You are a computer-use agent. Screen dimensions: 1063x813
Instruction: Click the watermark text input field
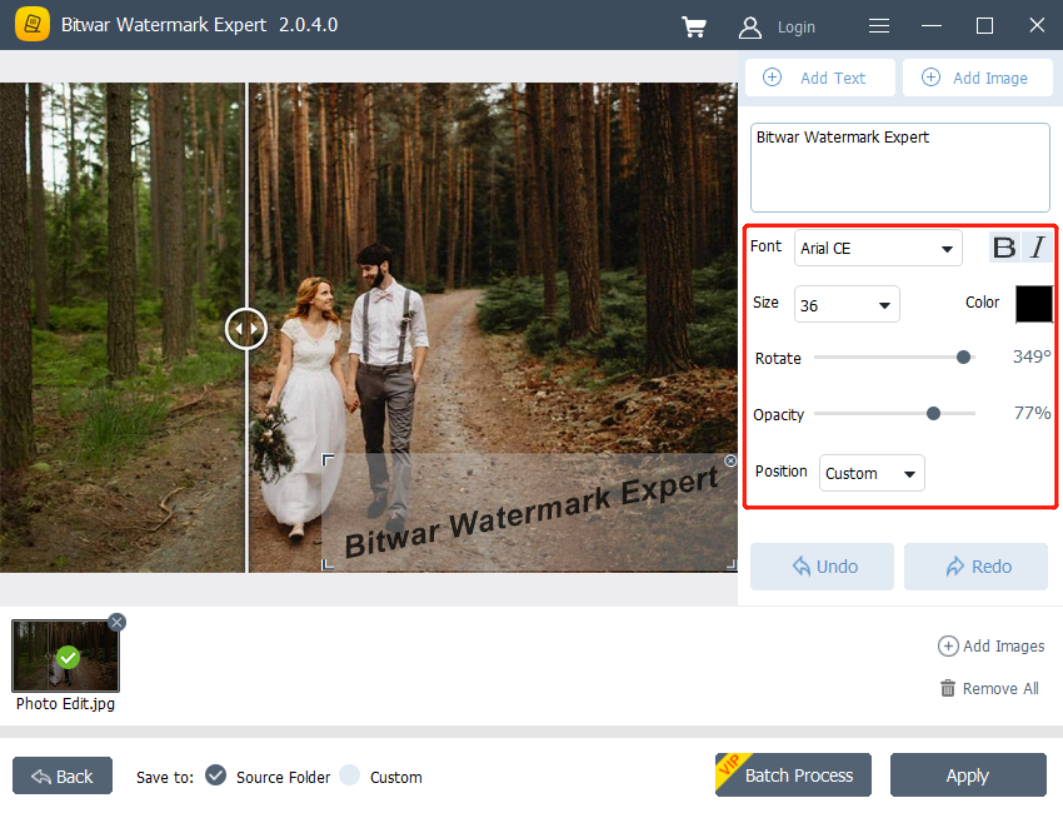[x=900, y=167]
